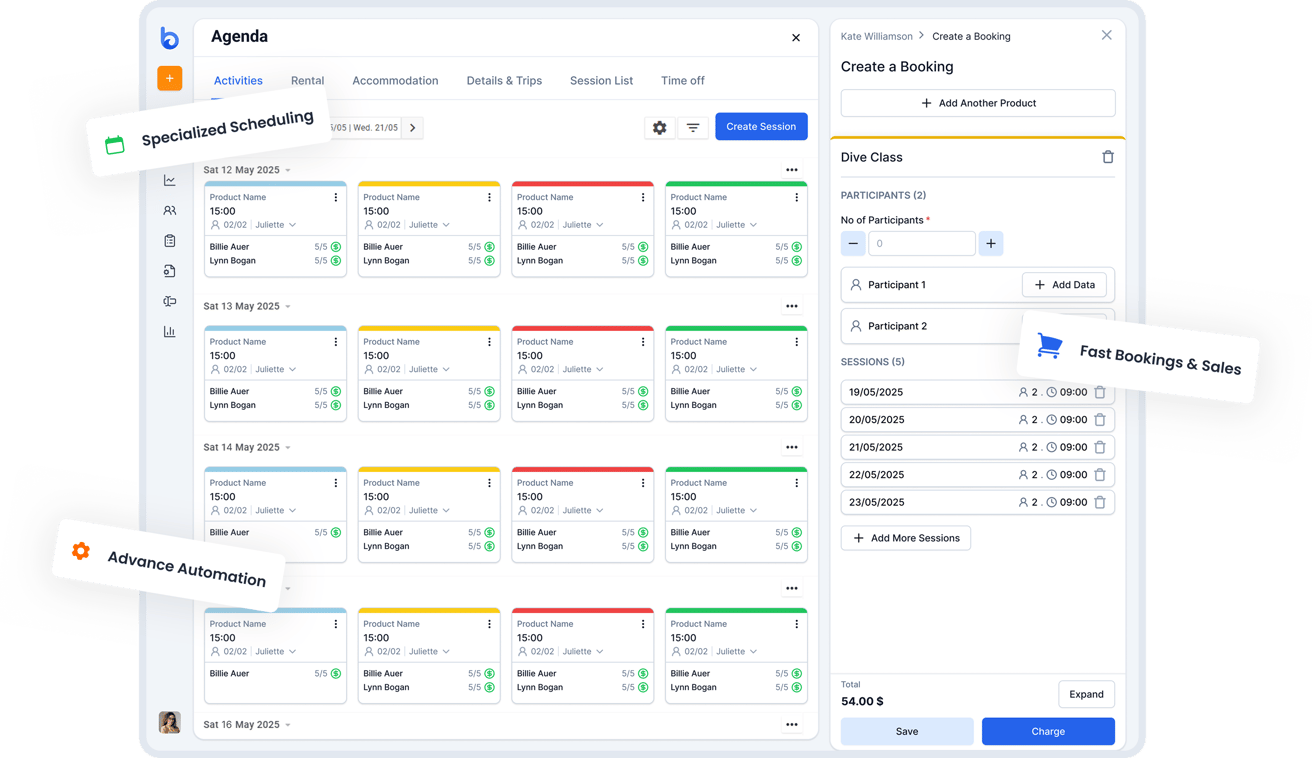The width and height of the screenshot is (1312, 758).
Task: Click the three-dot menu for Sat 12 May
Action: click(x=792, y=170)
